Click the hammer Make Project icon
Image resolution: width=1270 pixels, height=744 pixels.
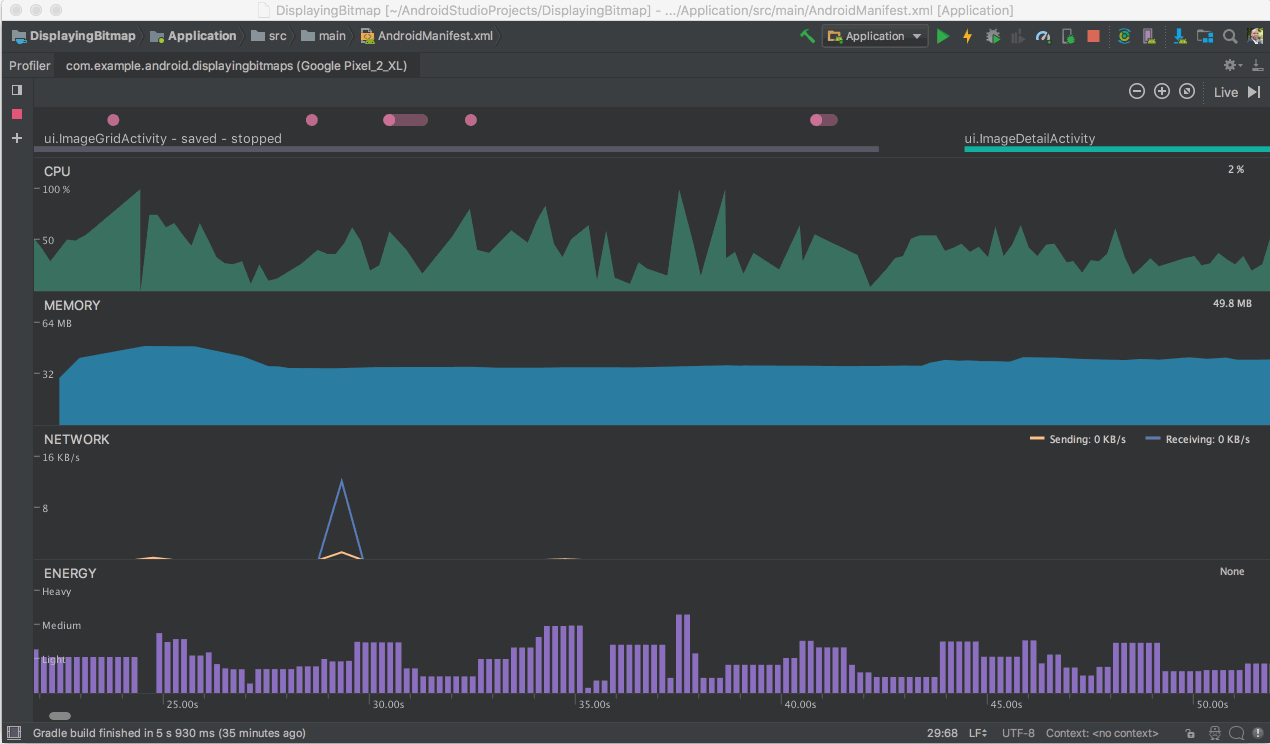point(807,36)
